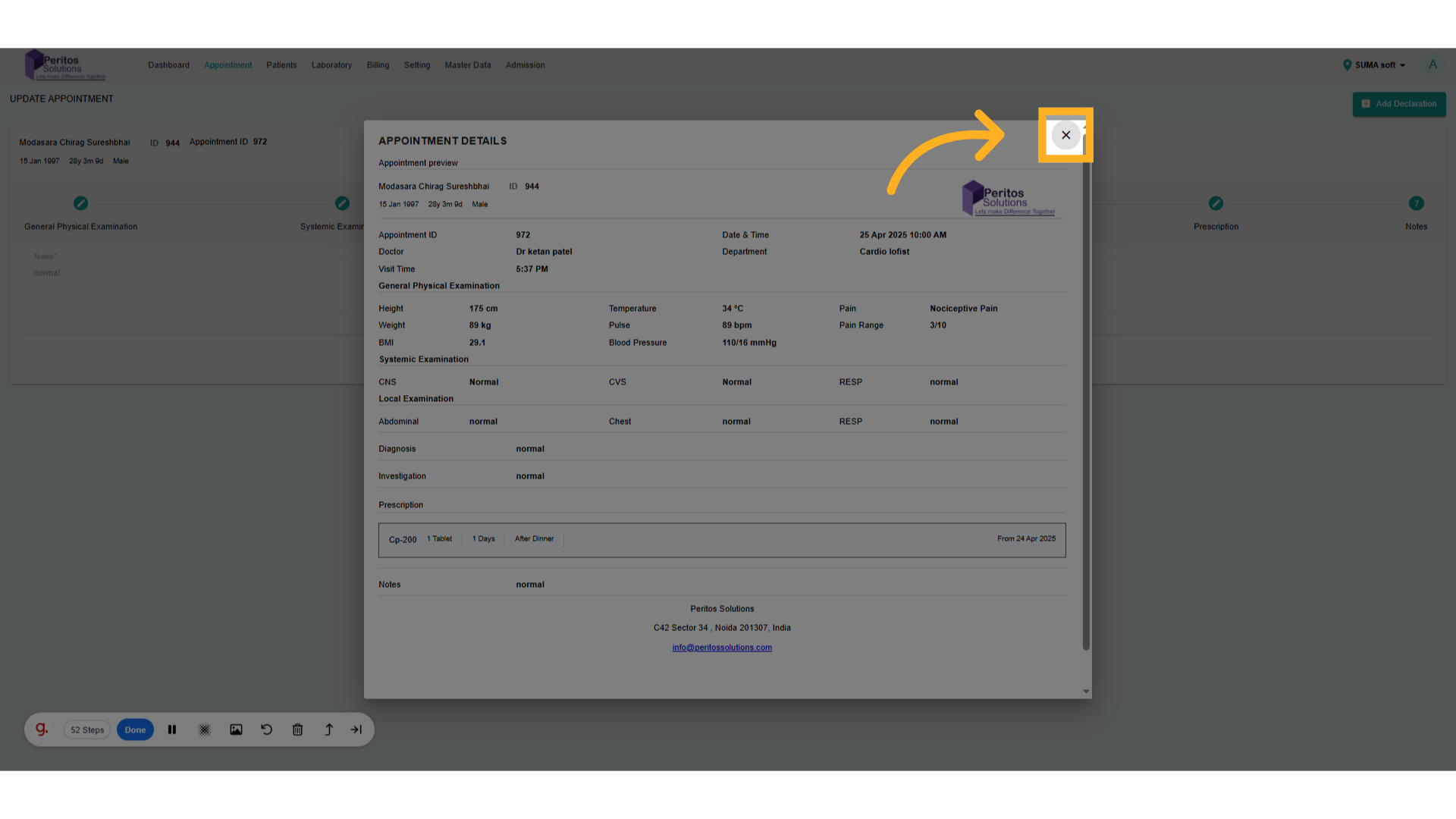The height and width of the screenshot is (819, 1456).
Task: Expand the SUMA soft location dropdown
Action: 1375,65
